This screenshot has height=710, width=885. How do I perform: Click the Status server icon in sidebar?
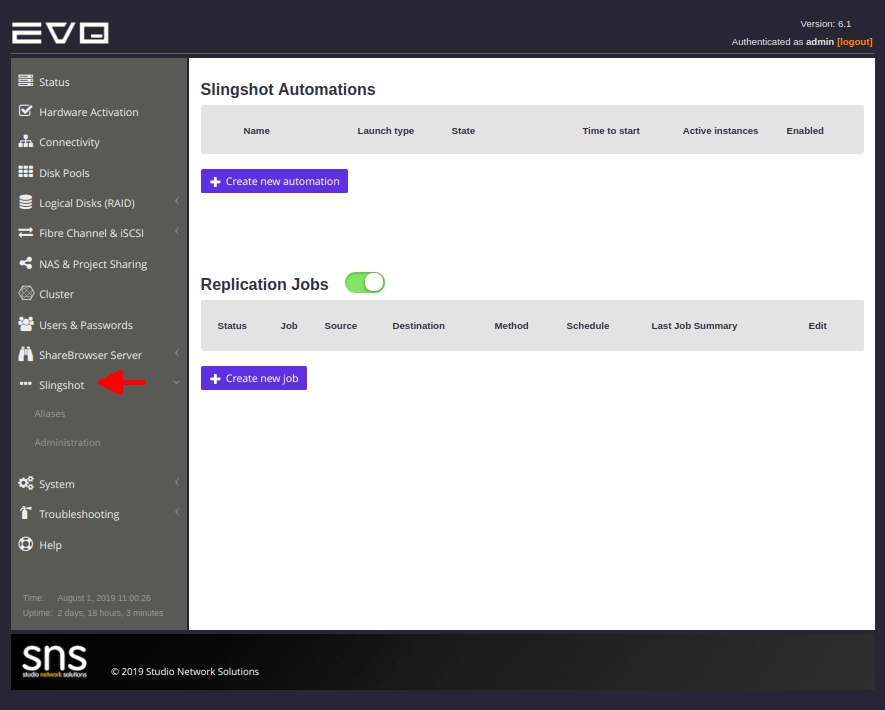coord(25,81)
